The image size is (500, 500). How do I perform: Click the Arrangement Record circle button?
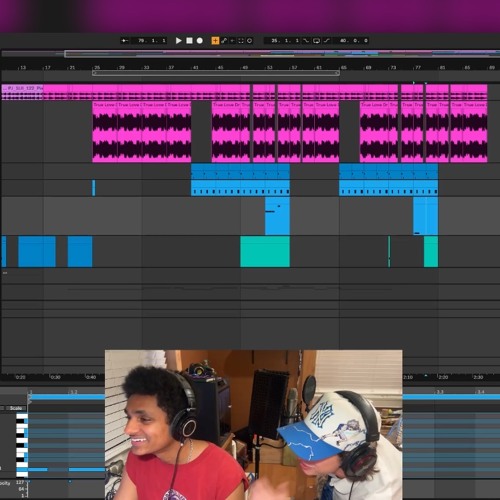pyautogui.click(x=200, y=41)
